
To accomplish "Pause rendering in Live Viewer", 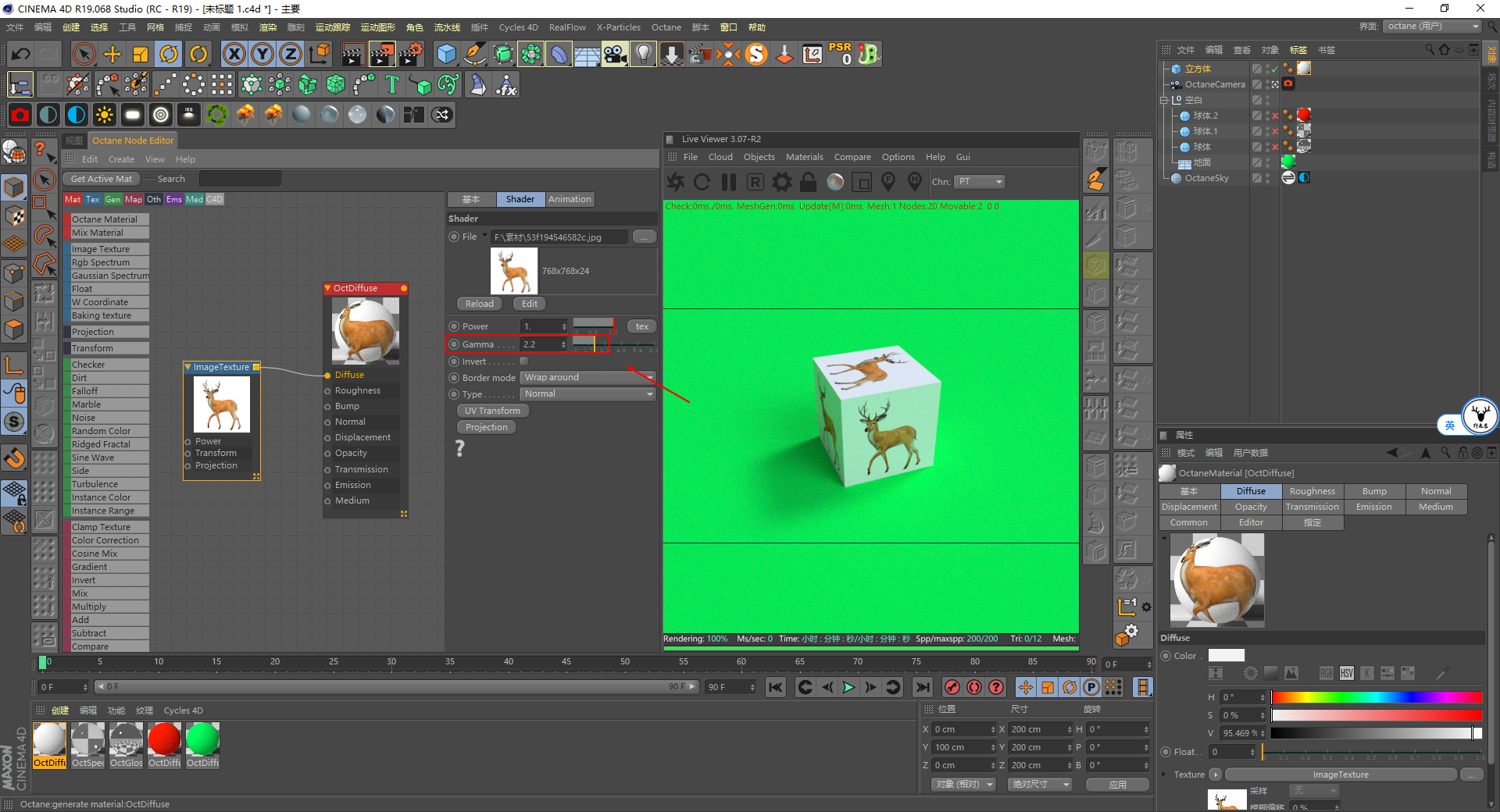I will (729, 182).
